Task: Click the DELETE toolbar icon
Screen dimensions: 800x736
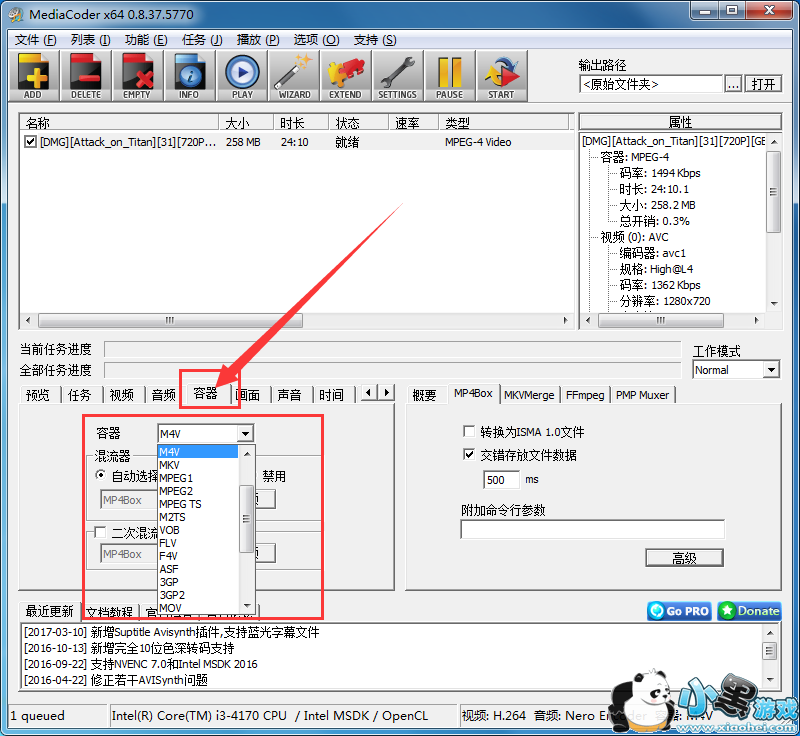Action: coord(86,76)
